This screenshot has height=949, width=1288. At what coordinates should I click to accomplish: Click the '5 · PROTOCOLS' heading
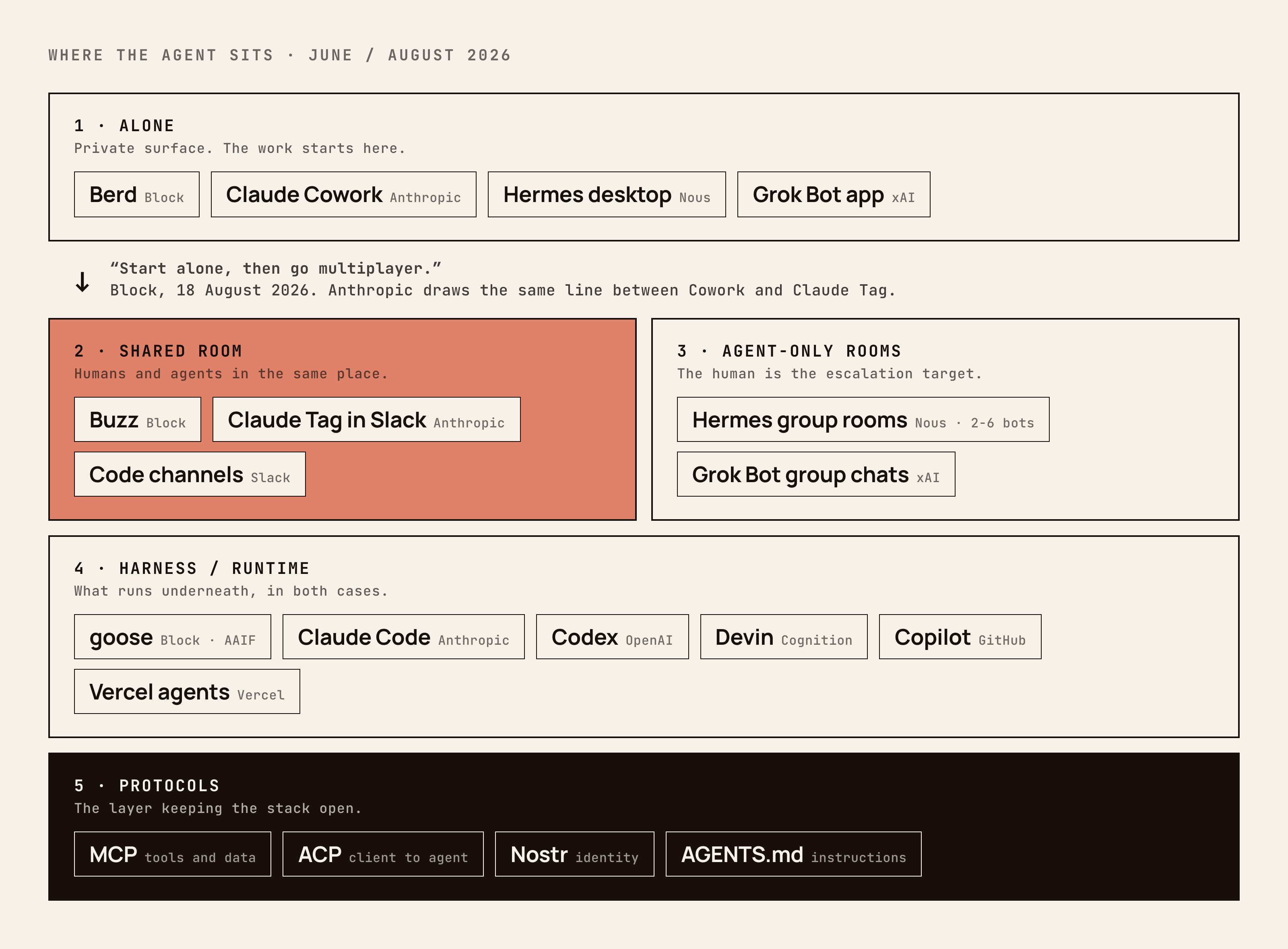tap(147, 785)
